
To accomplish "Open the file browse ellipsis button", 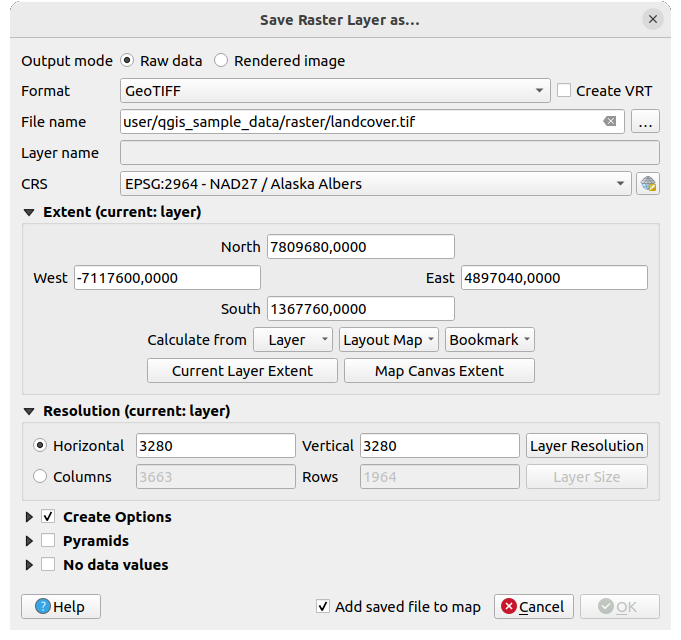I will point(646,122).
